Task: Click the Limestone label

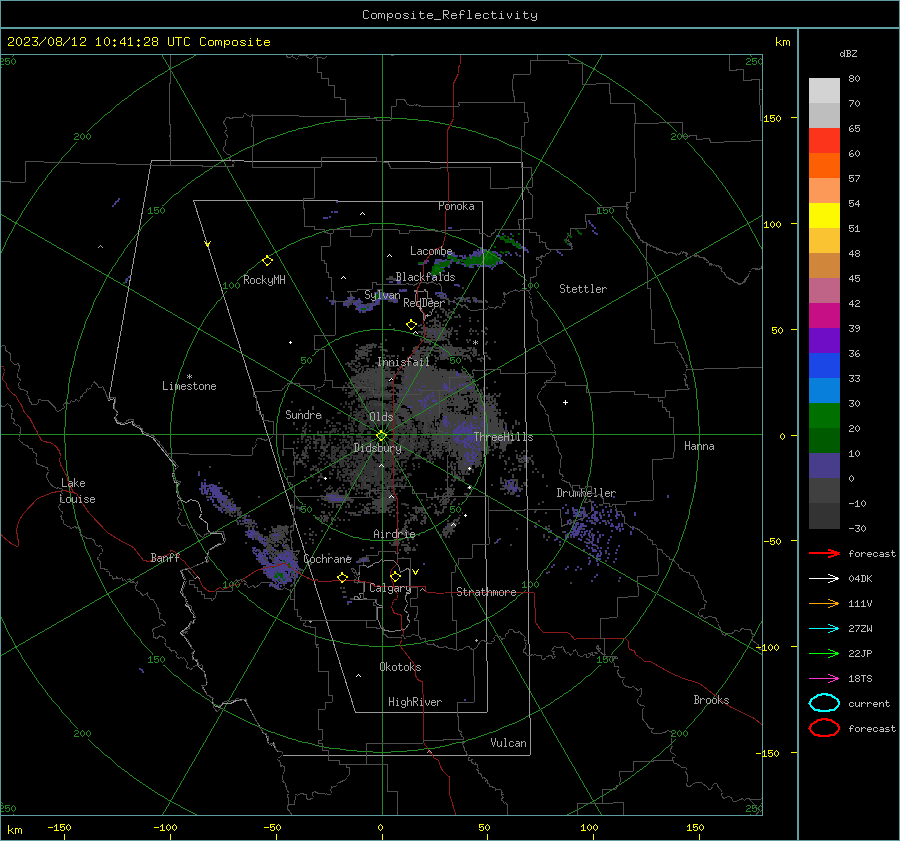Action: pos(189,386)
